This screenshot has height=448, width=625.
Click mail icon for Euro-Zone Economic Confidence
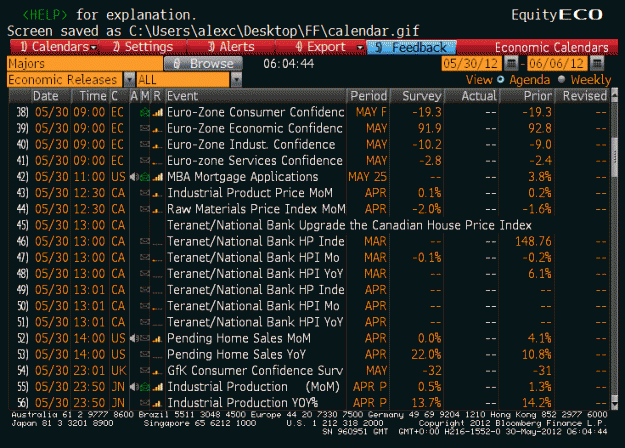click(x=145, y=128)
